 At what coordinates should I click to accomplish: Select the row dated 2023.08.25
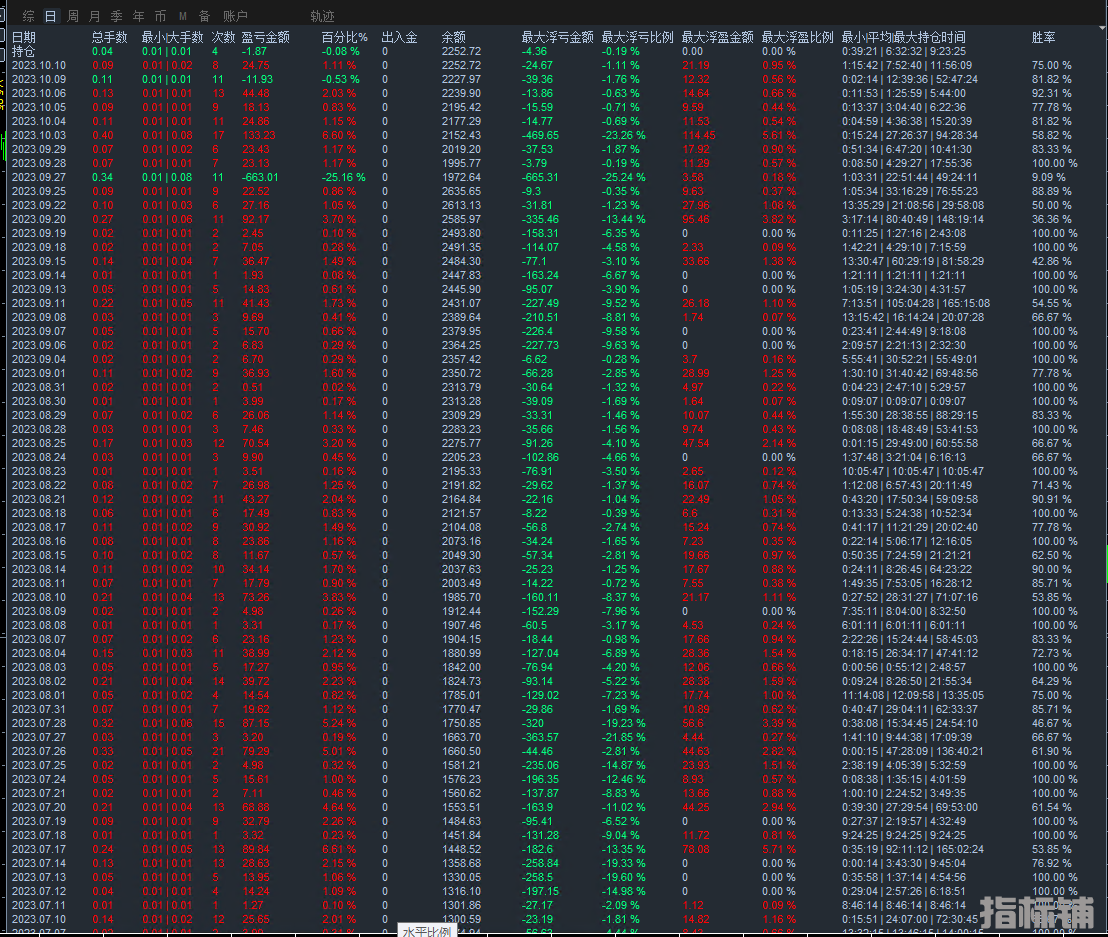coord(555,443)
